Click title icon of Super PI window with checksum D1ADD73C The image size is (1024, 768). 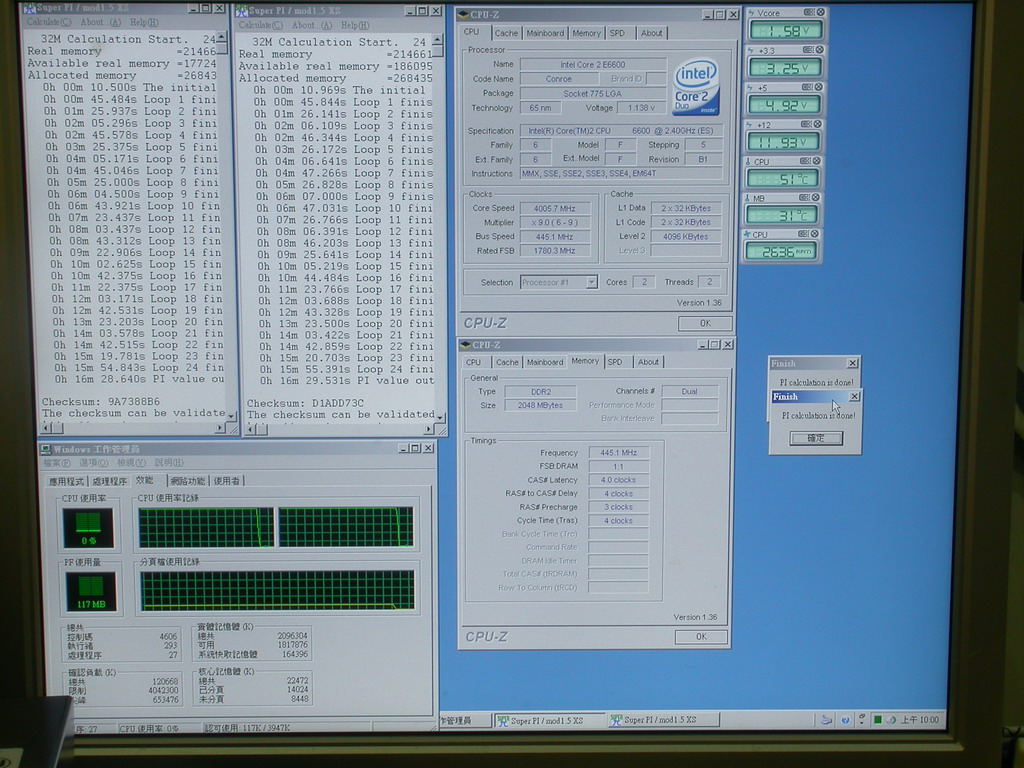point(242,11)
